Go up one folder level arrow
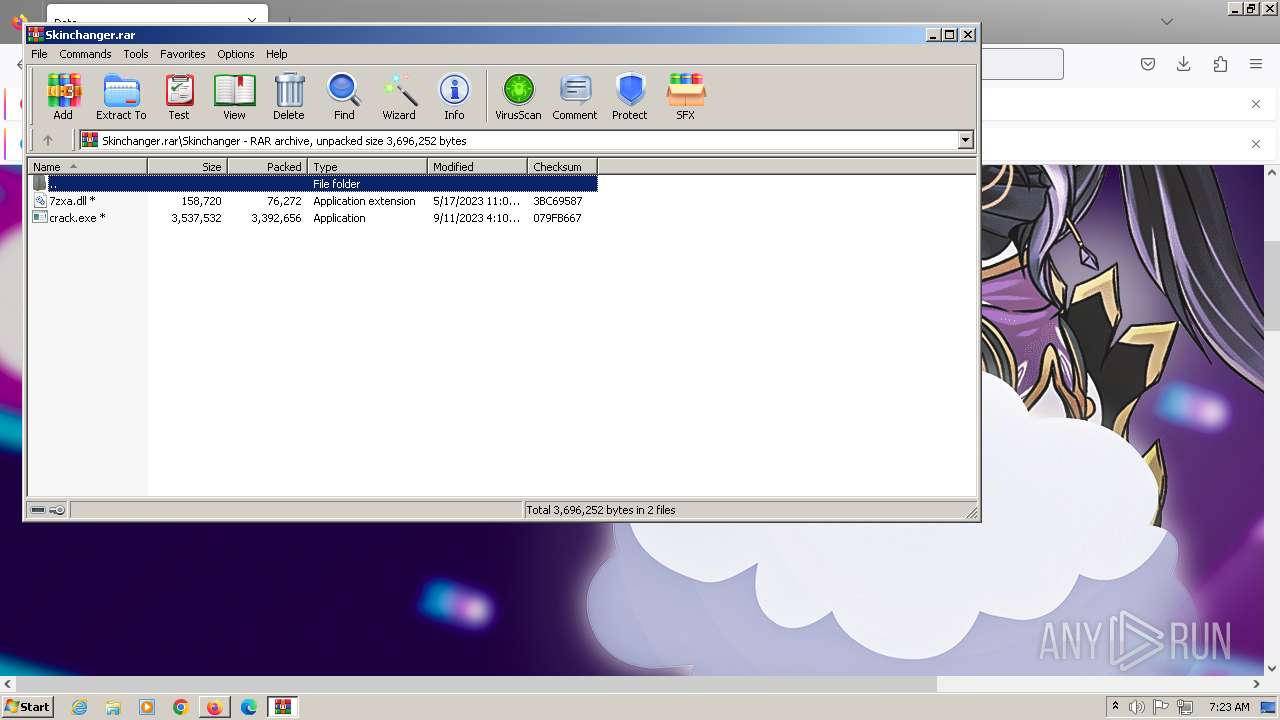The width and height of the screenshot is (1280, 720). click(47, 141)
